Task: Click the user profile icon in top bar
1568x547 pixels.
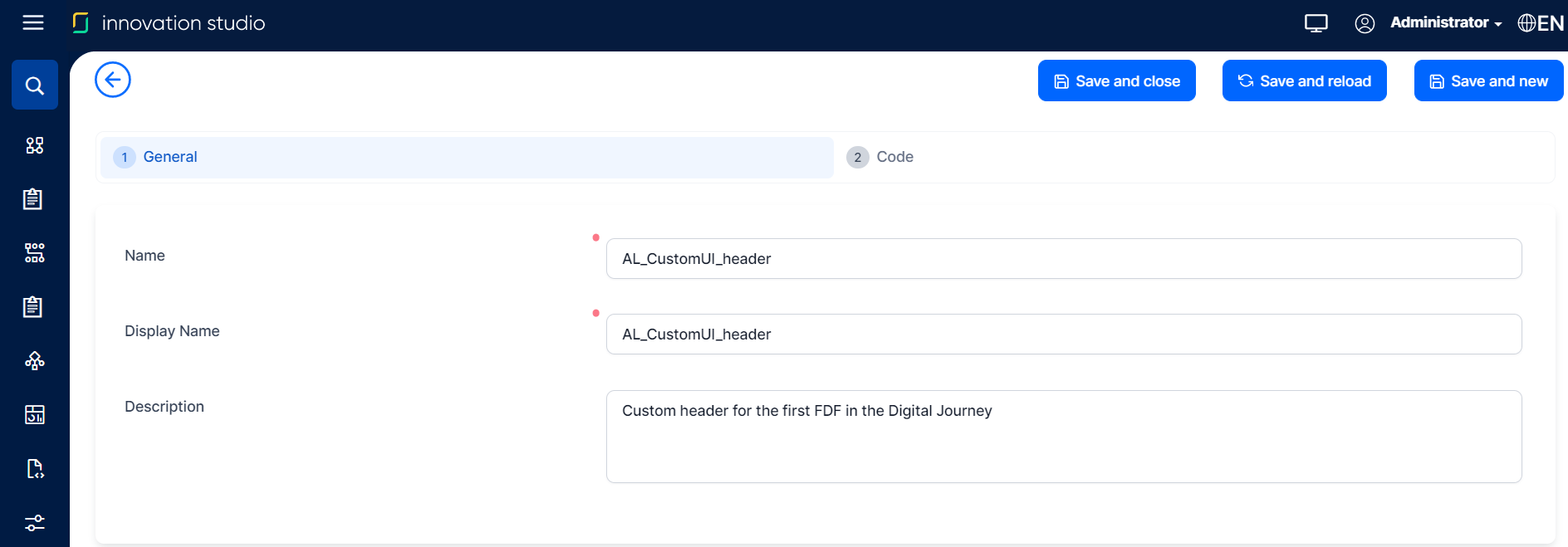Action: [1365, 23]
